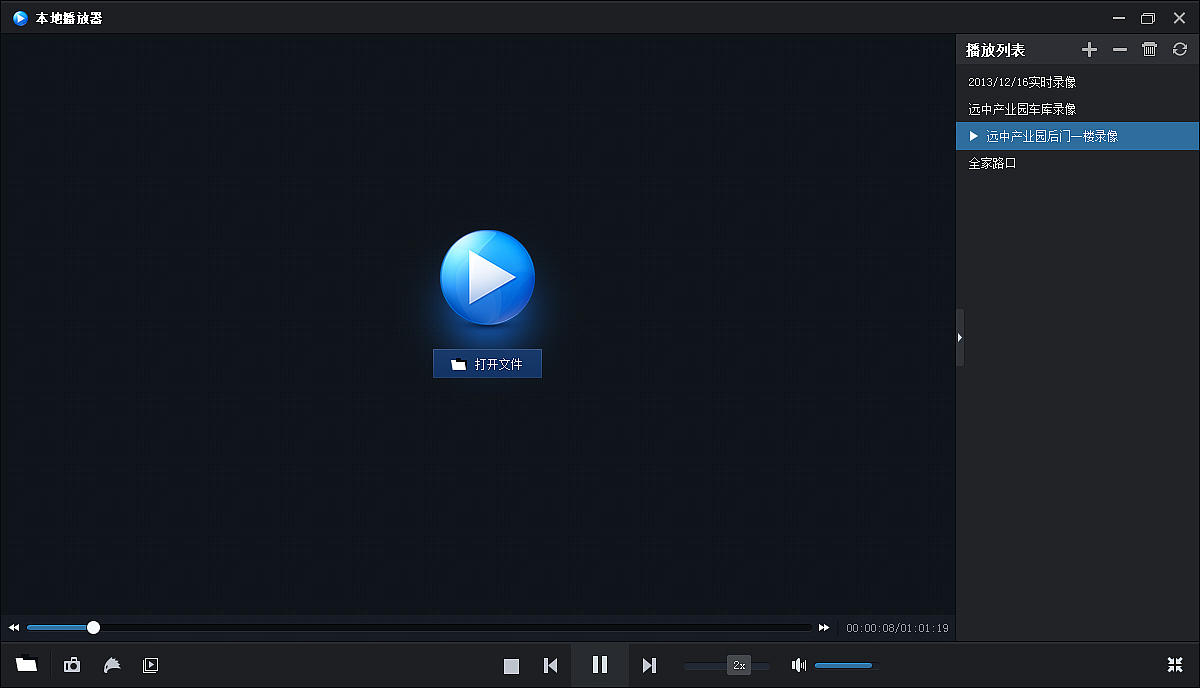The width and height of the screenshot is (1200, 688).
Task: Click the fast-forward double-arrow beside progress bar
Action: click(824, 628)
